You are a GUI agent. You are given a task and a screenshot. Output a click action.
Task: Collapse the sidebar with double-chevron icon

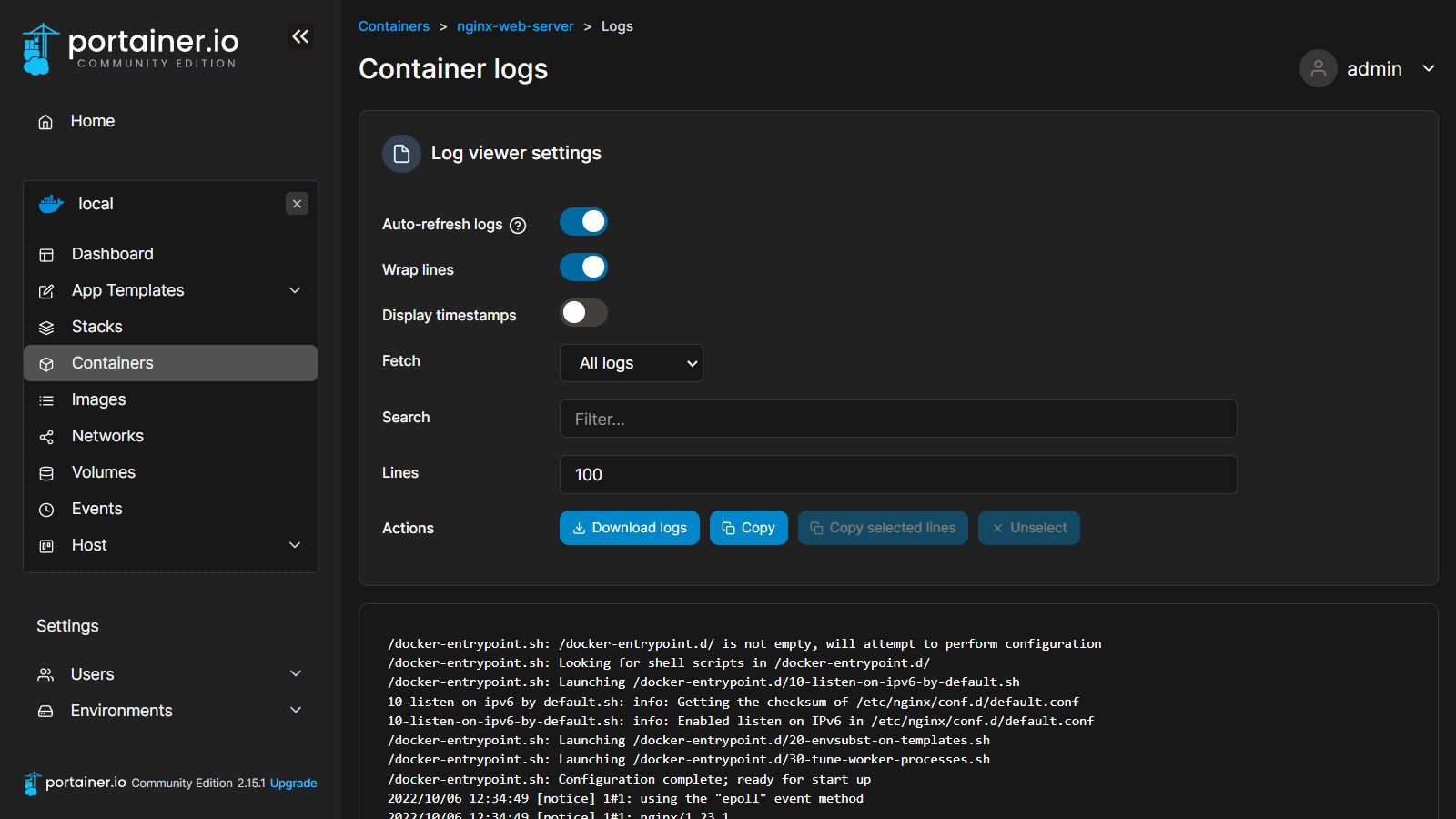(x=300, y=36)
